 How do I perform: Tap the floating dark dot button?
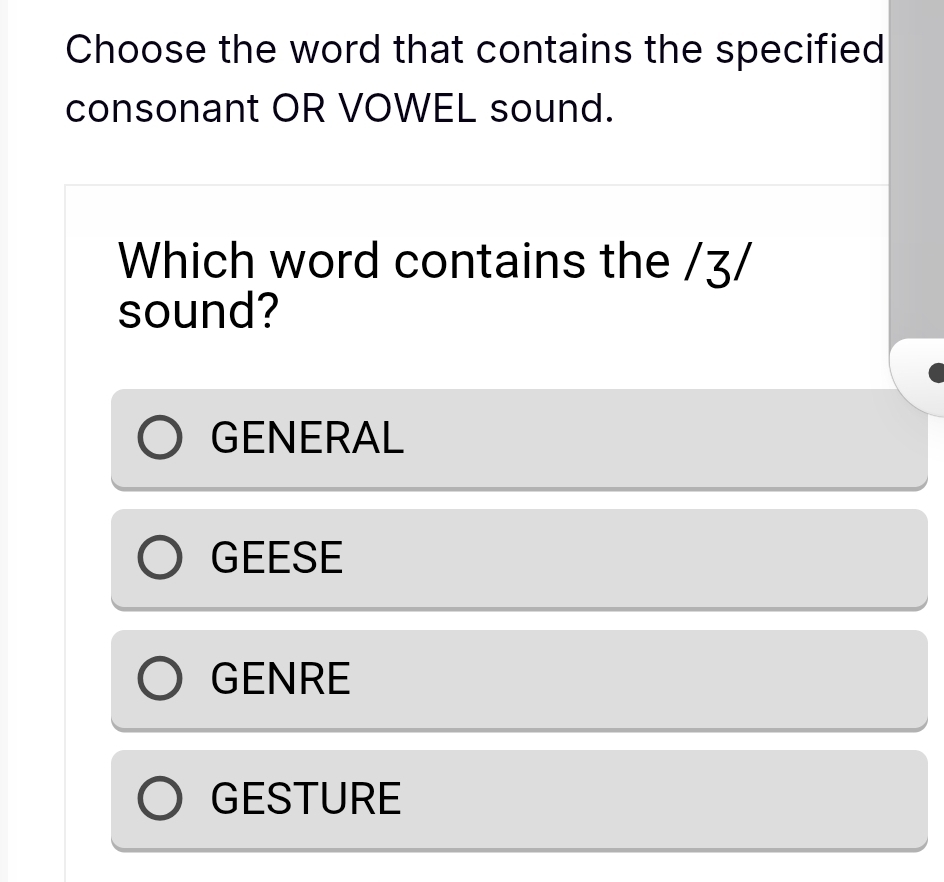pos(935,374)
